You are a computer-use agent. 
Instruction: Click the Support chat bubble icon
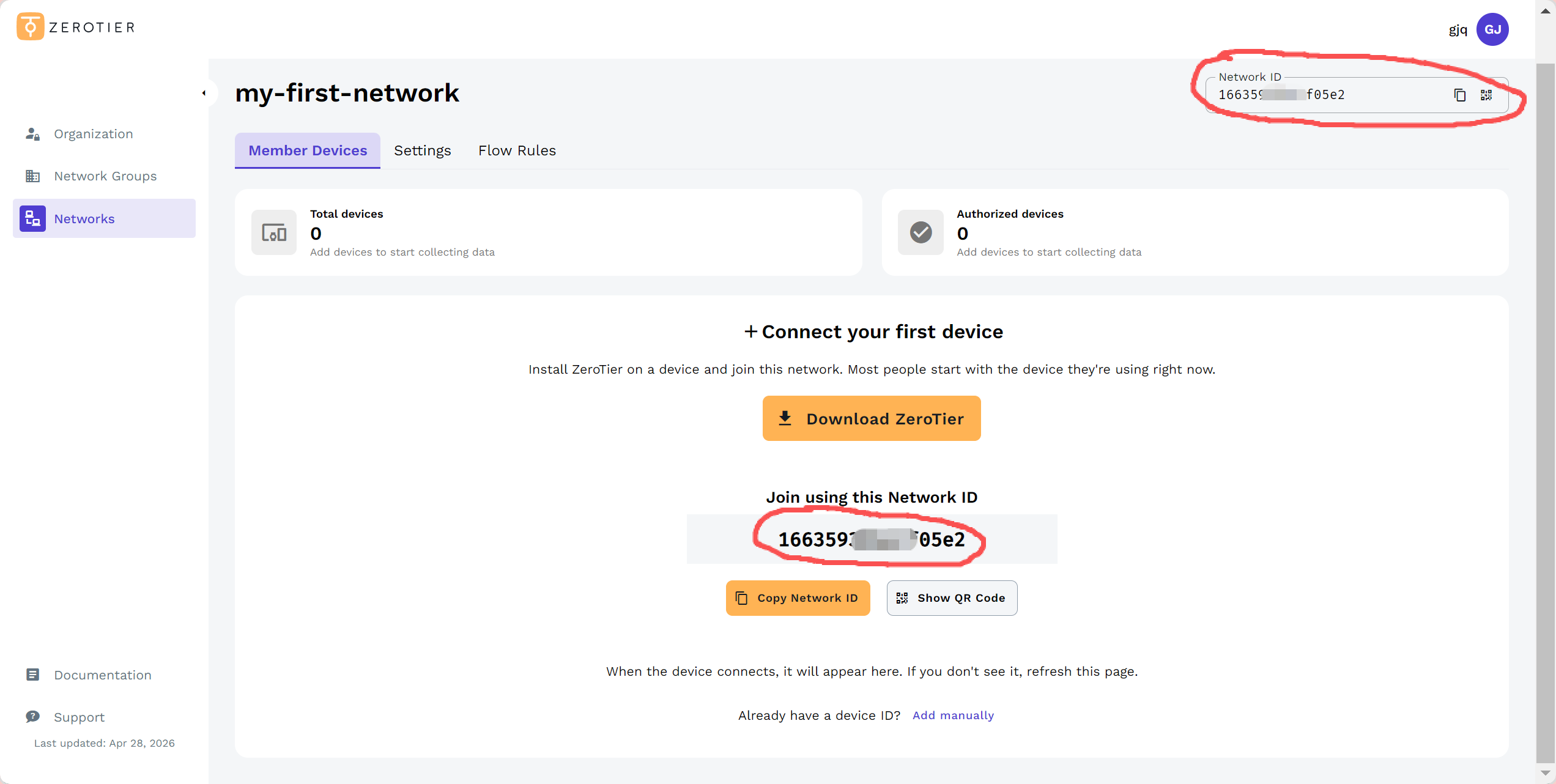(x=32, y=716)
